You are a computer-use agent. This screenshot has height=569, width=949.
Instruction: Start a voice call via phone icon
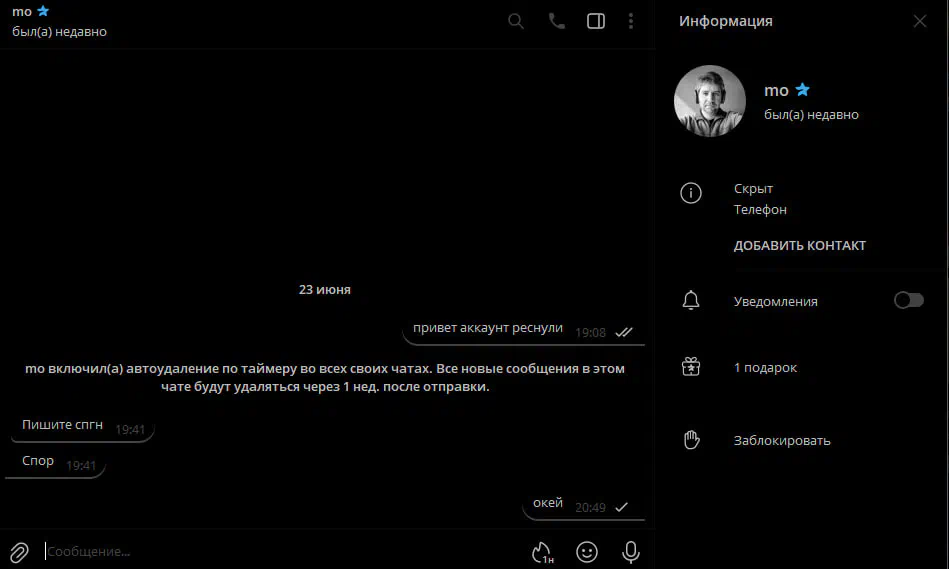point(556,21)
